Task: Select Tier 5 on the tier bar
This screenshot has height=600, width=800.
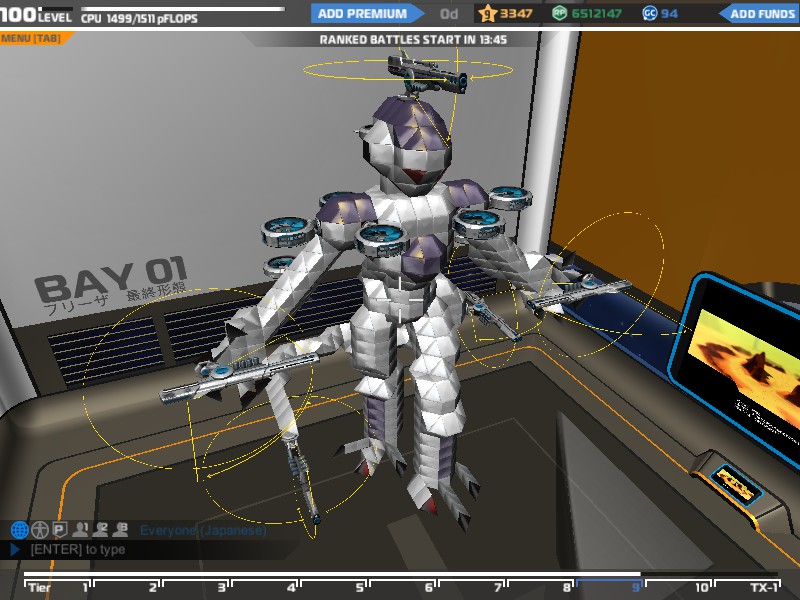Action: 335,587
